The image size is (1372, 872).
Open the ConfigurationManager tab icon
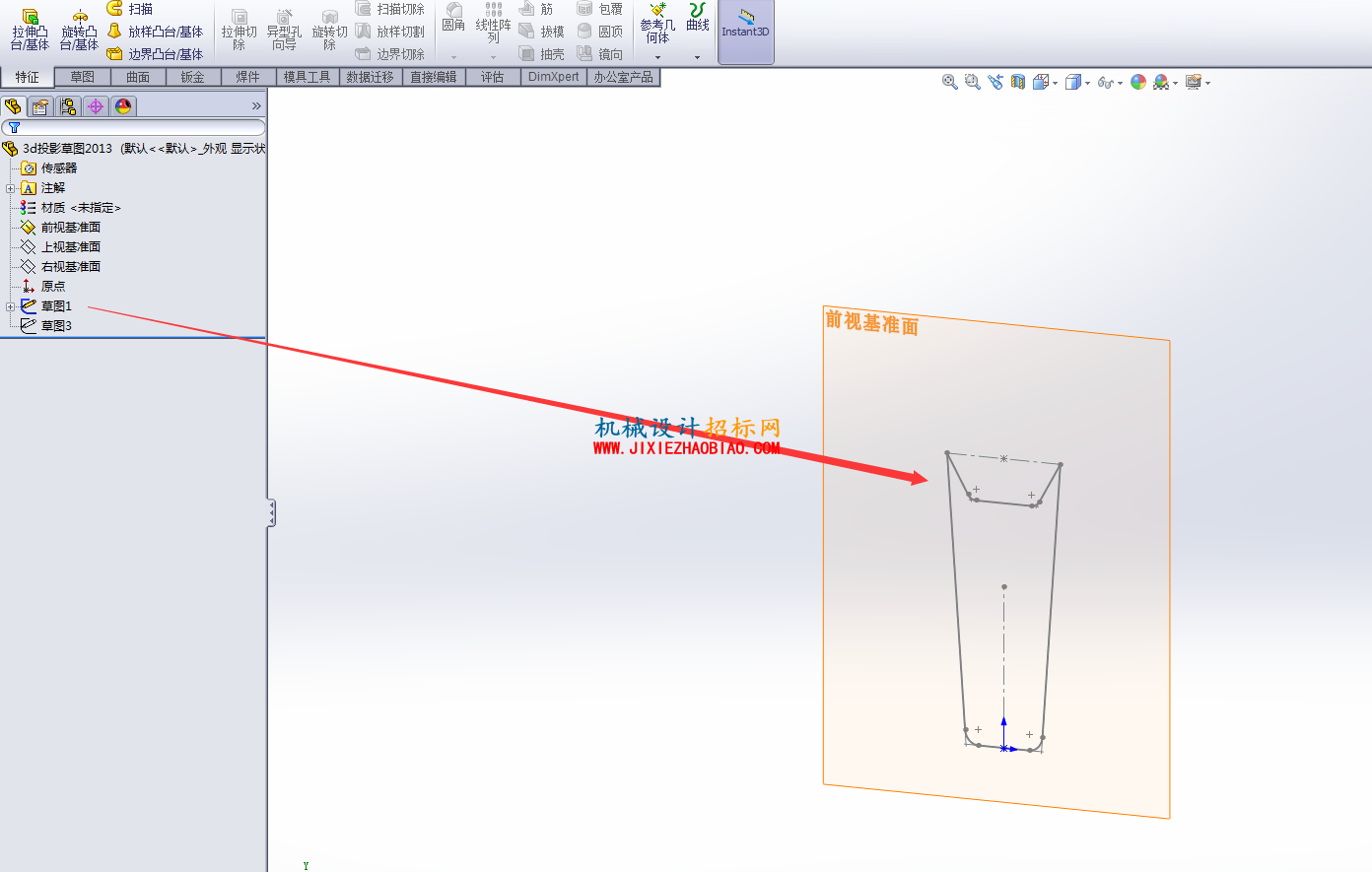pos(68,106)
